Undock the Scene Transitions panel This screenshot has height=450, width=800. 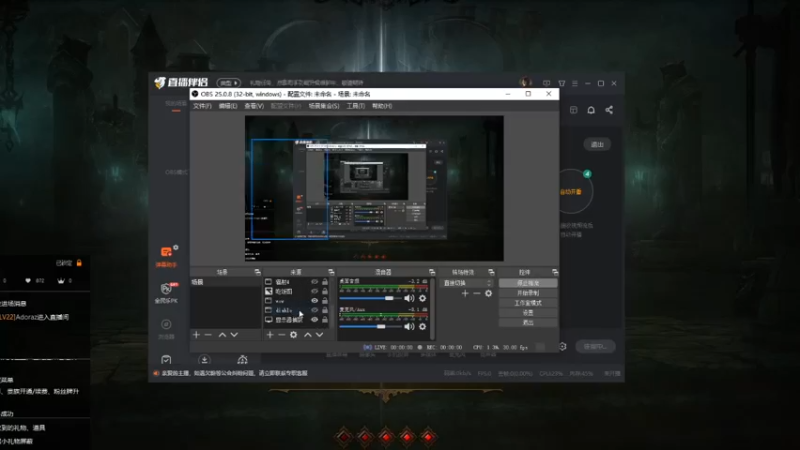click(x=491, y=272)
